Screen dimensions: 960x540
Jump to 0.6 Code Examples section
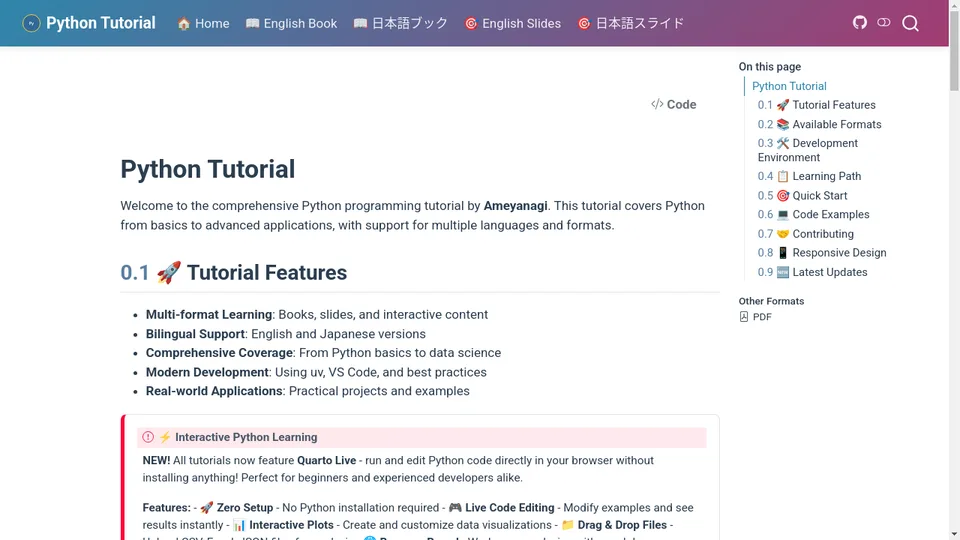tap(814, 215)
